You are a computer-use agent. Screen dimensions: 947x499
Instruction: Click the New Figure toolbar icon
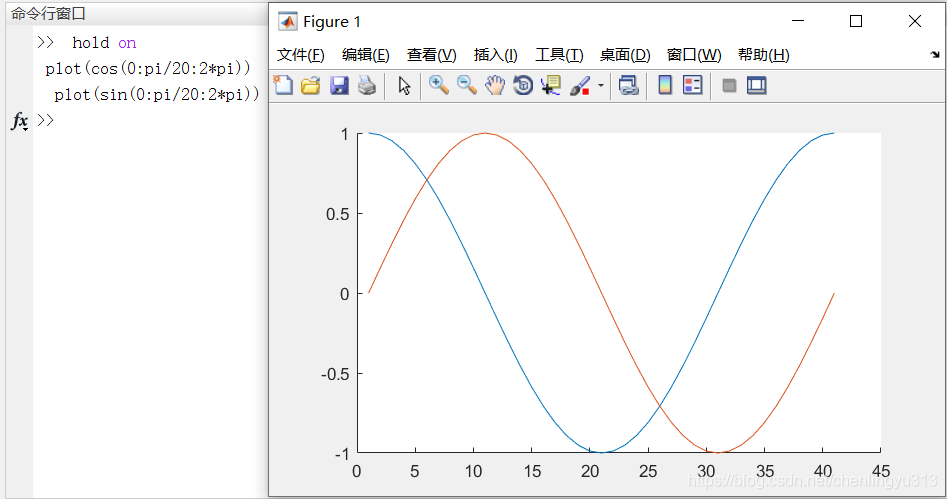point(283,85)
